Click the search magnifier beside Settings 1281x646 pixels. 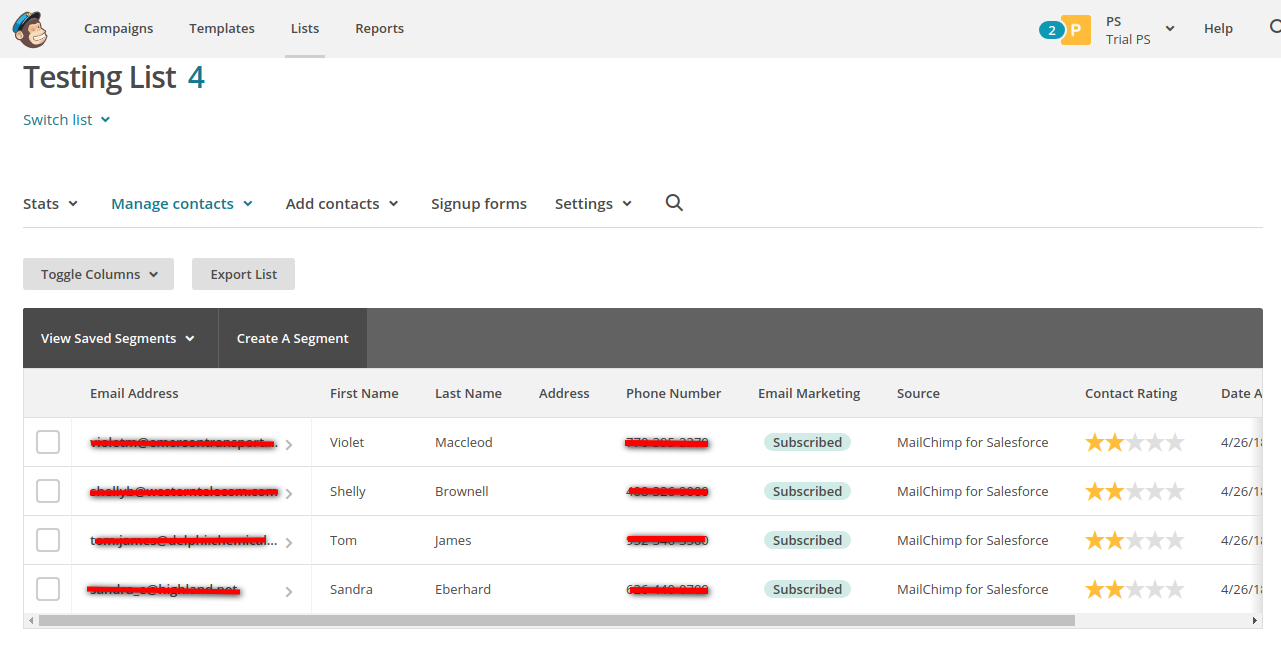point(674,203)
